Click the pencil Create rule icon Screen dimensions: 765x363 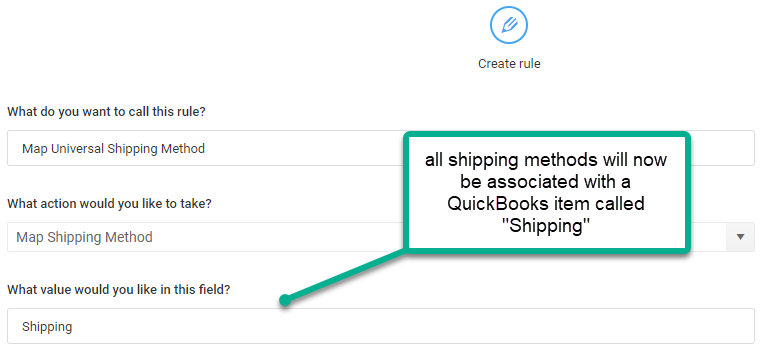509,24
